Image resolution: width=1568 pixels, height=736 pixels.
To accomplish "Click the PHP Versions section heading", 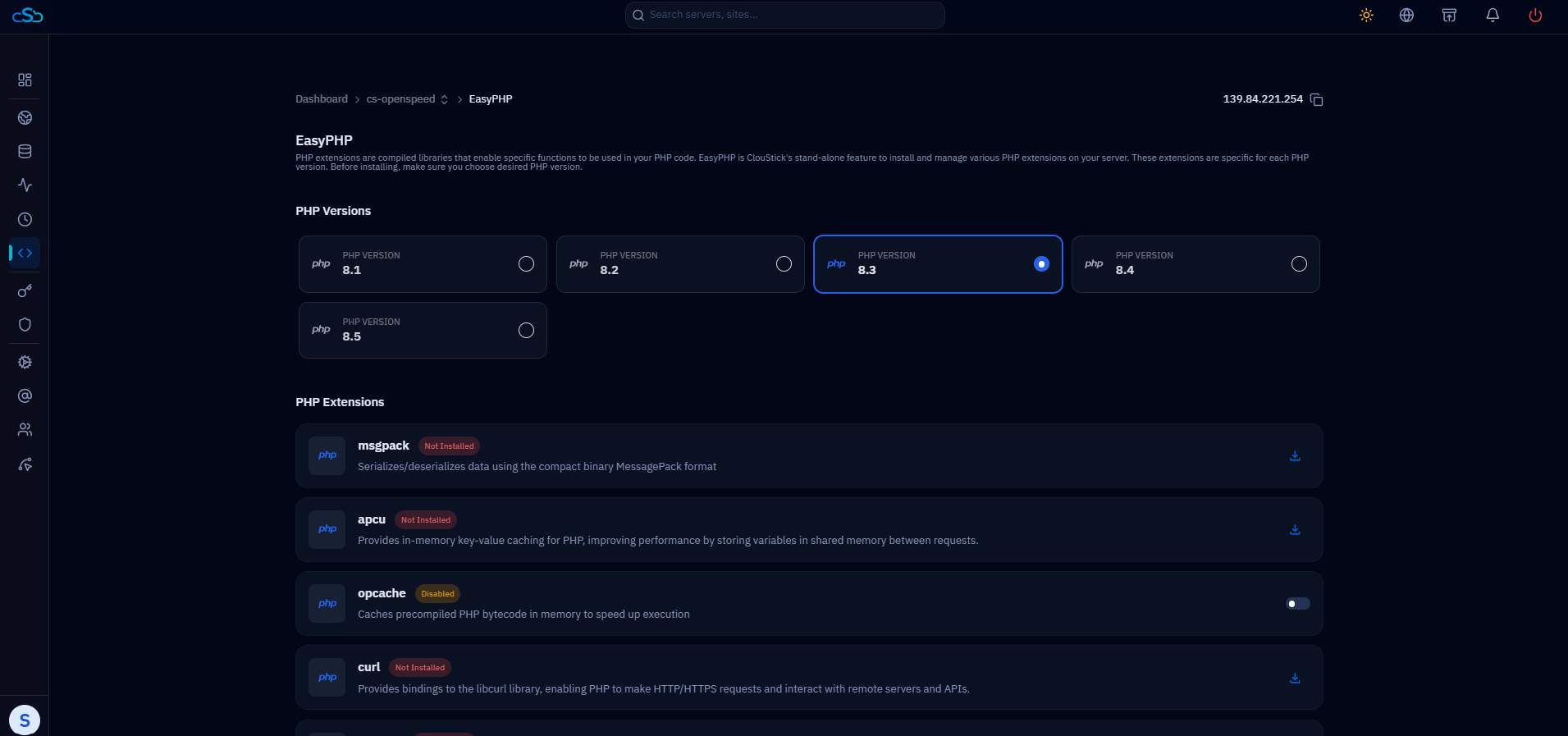I will [x=333, y=211].
